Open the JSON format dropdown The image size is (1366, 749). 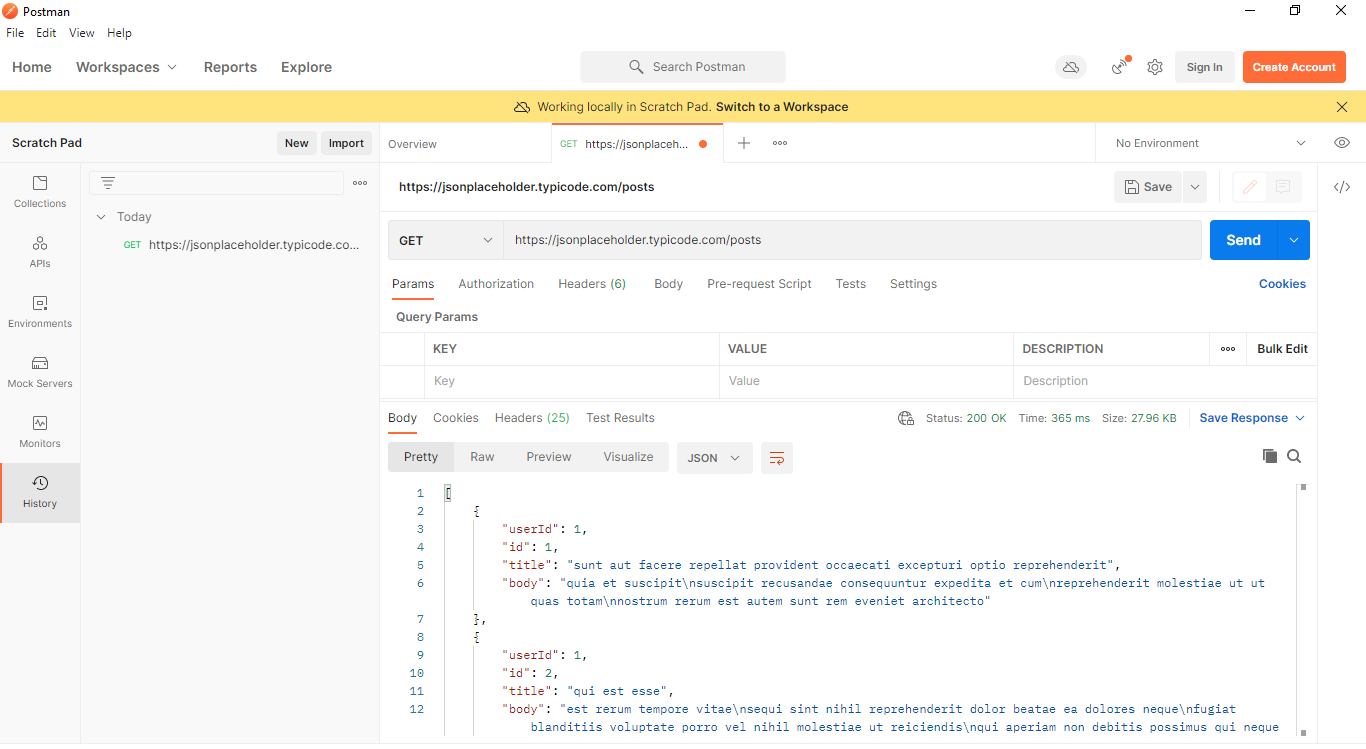point(714,458)
